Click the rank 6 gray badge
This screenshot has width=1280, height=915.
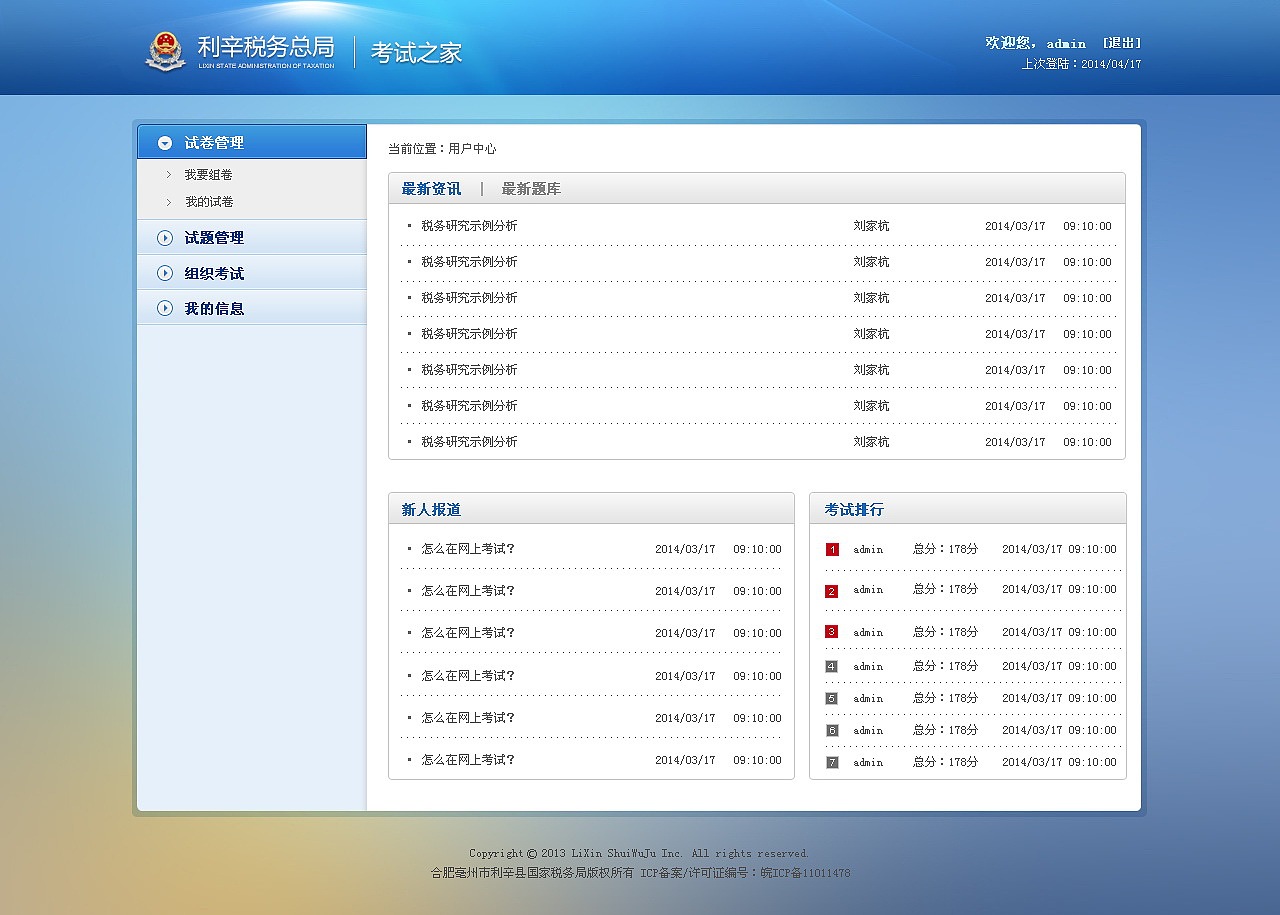832,730
